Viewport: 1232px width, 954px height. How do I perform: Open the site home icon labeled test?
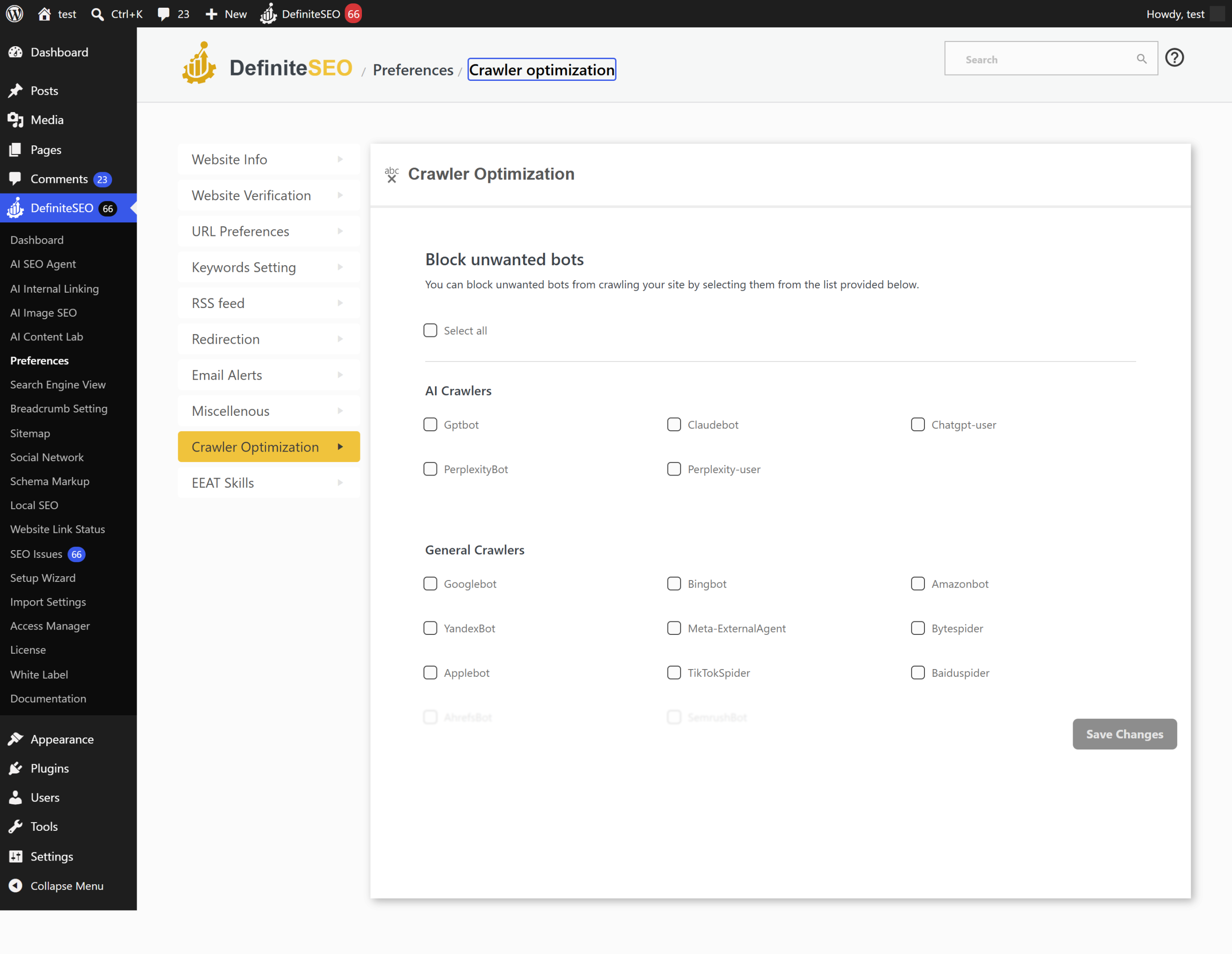(x=45, y=13)
